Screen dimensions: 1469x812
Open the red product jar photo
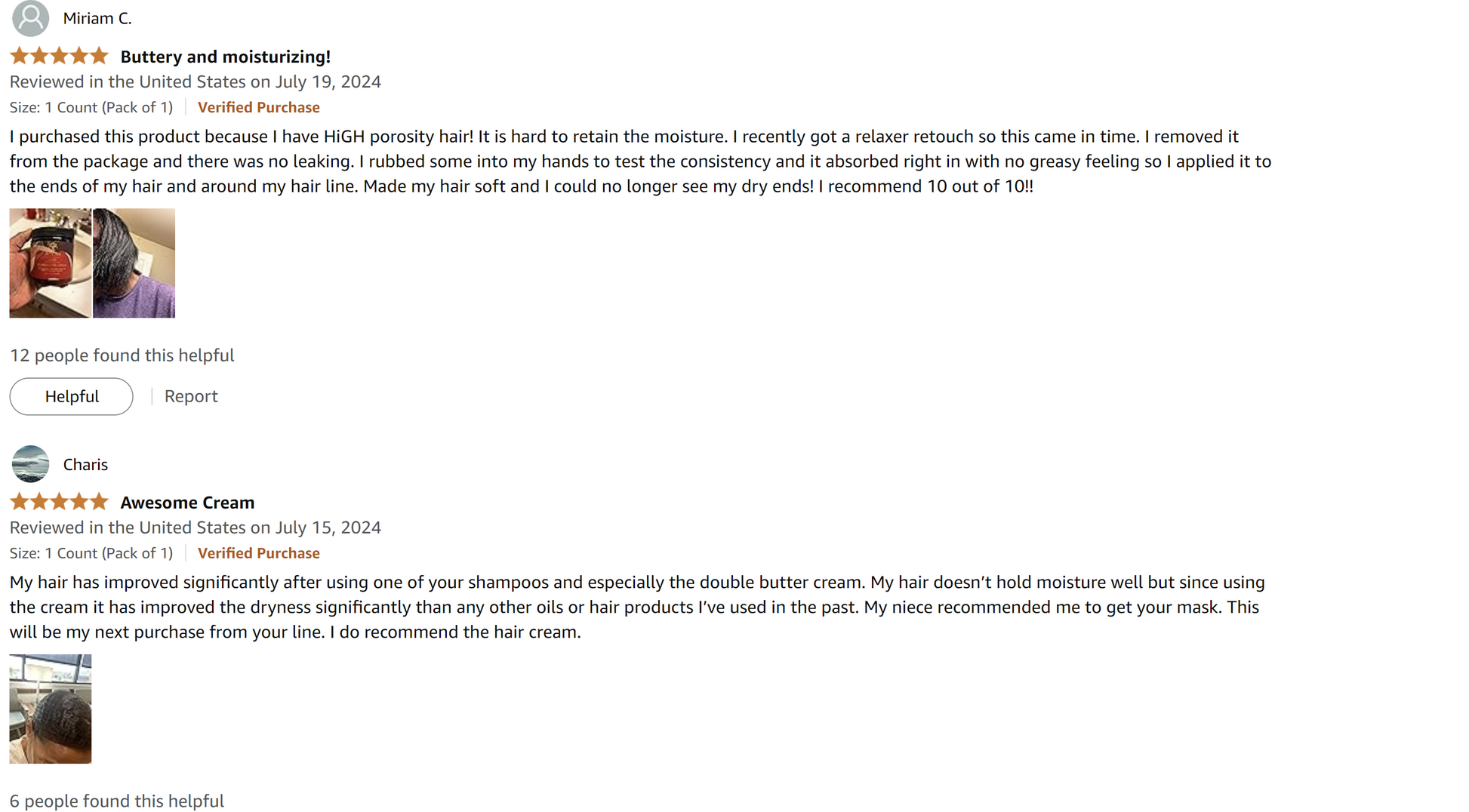[x=50, y=263]
